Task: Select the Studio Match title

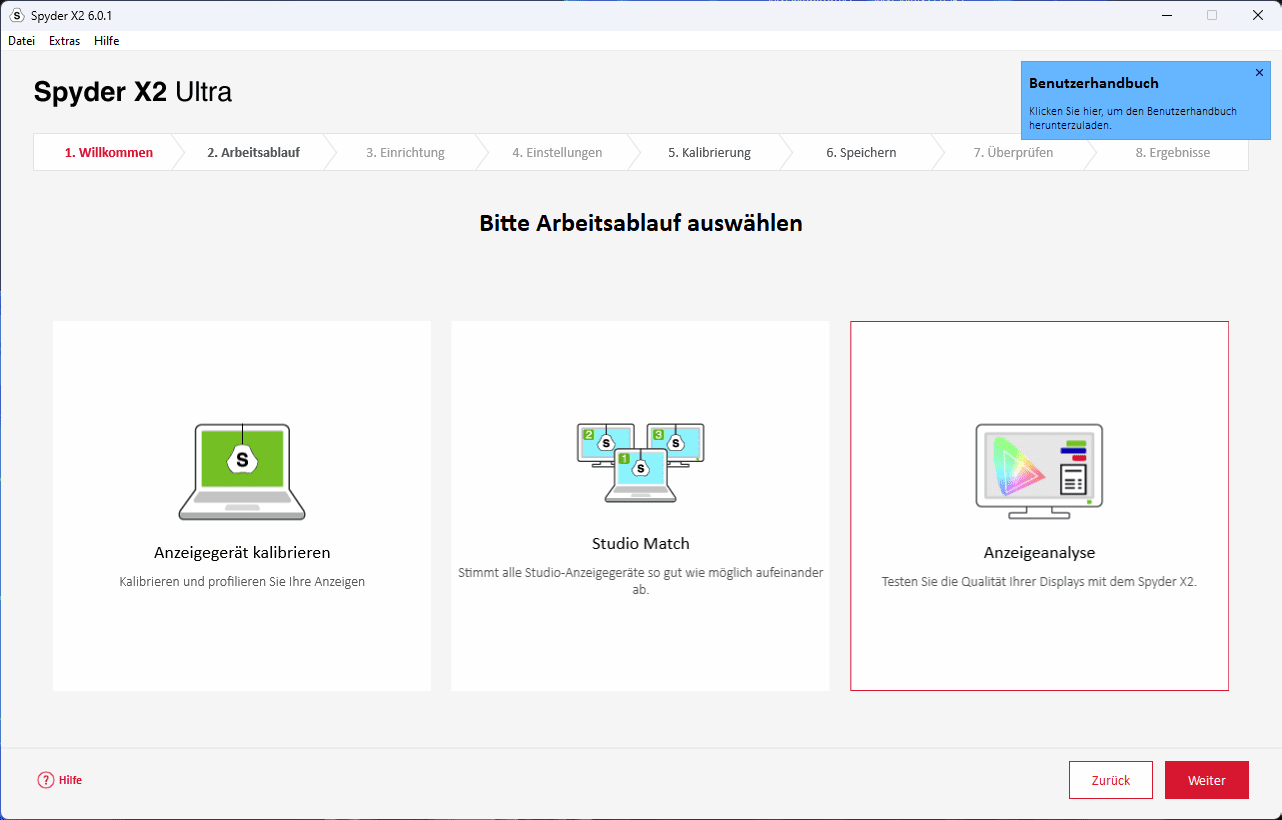Action: pyautogui.click(x=641, y=544)
